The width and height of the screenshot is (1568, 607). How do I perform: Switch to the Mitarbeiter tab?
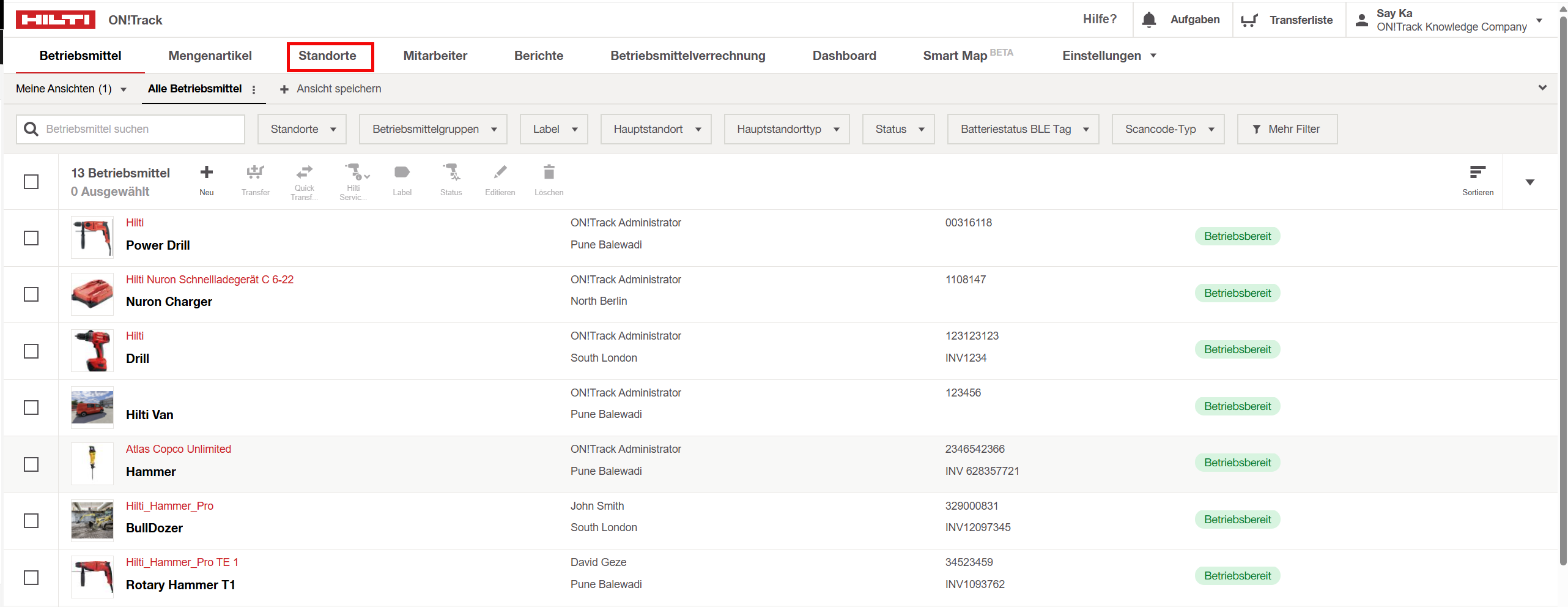point(435,56)
